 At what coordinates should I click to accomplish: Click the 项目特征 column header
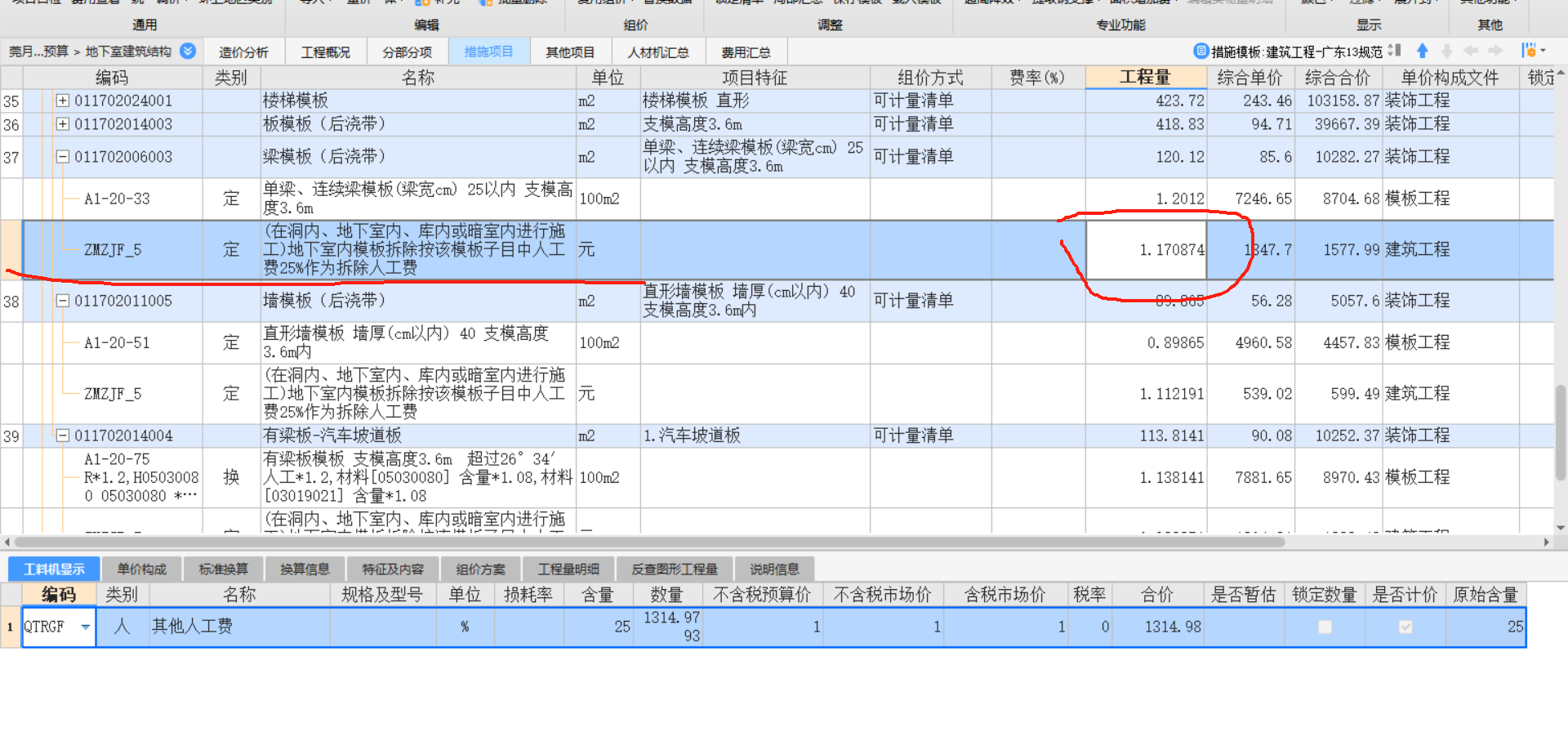[x=755, y=78]
